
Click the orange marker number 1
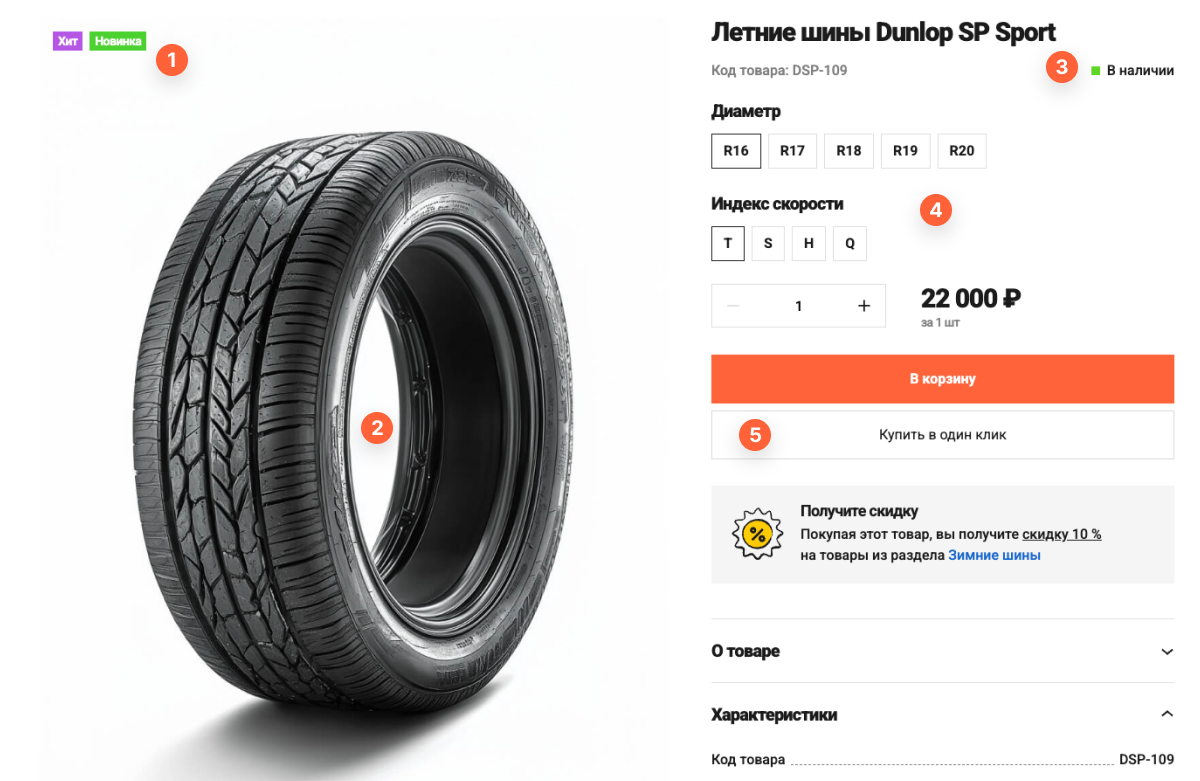[172, 60]
